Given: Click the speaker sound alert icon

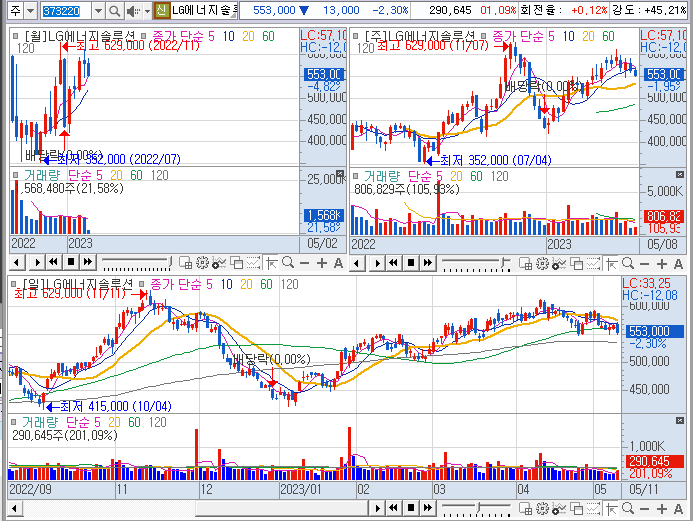Looking at the screenshot, I should point(132,11).
